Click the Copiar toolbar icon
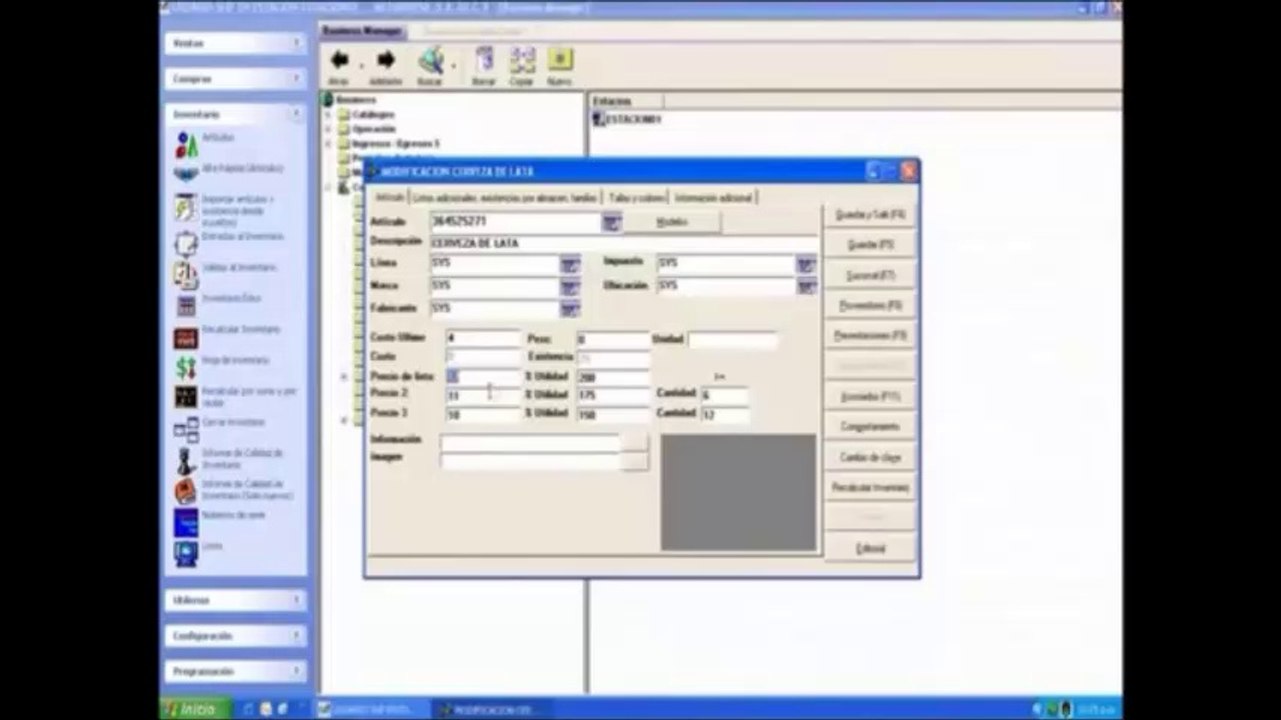The height and width of the screenshot is (720, 1281). 522,60
